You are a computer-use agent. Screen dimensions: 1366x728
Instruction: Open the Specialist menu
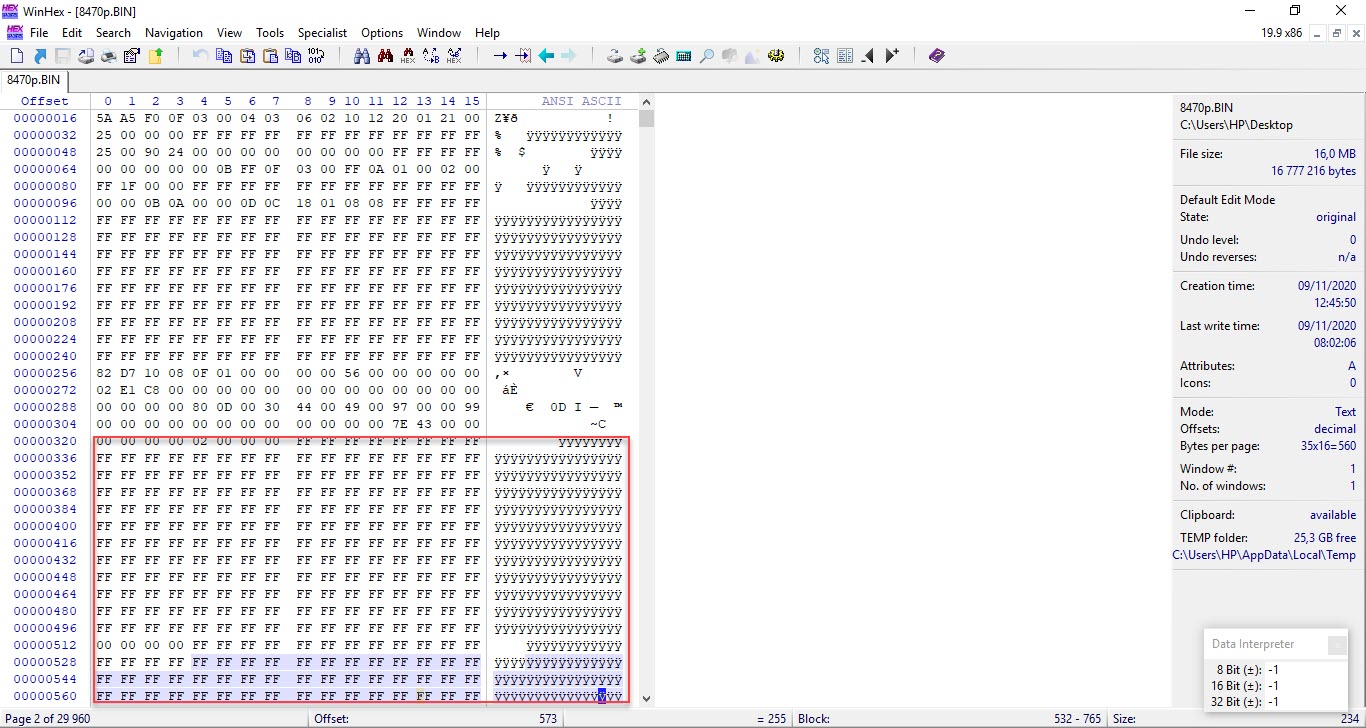click(x=322, y=33)
